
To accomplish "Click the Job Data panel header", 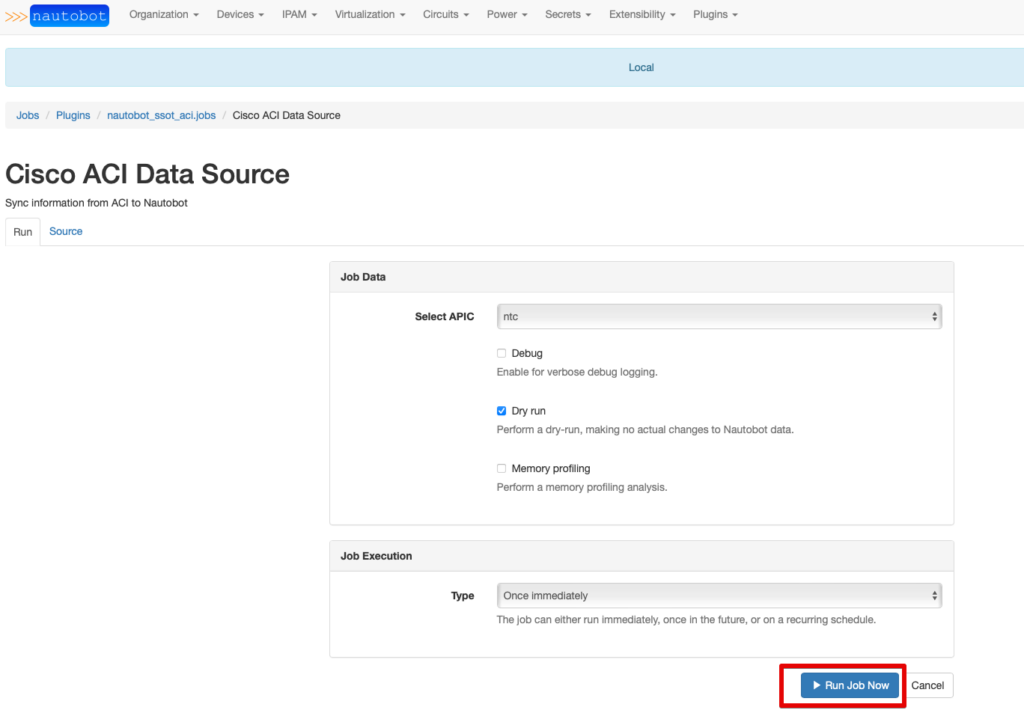I will click(641, 277).
